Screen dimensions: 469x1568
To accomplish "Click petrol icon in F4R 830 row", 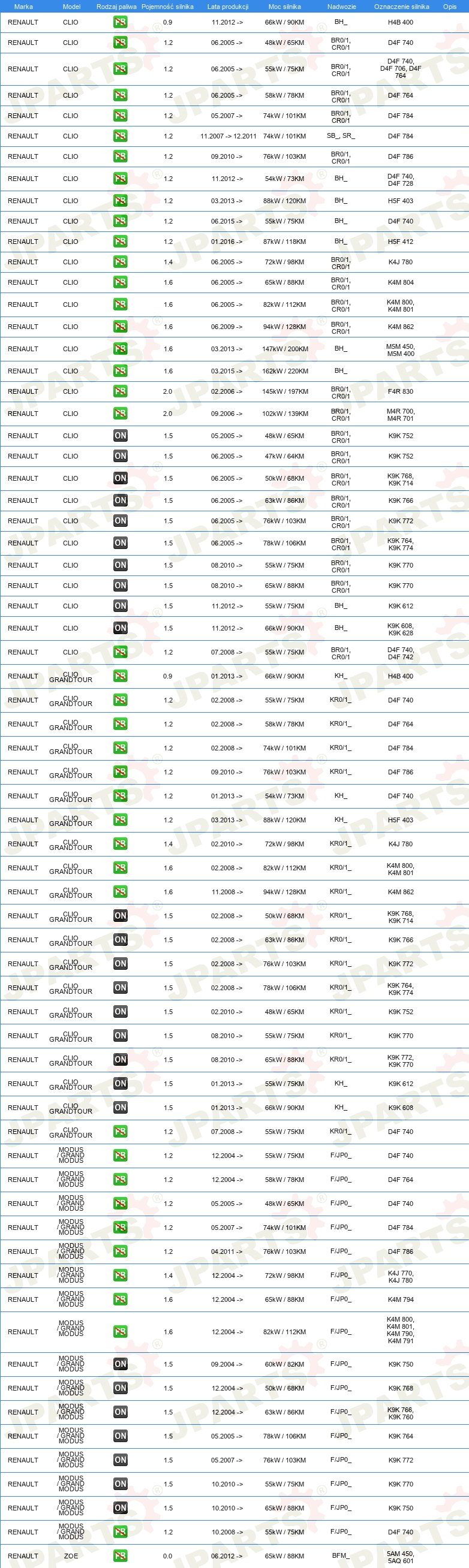I will pyautogui.click(x=121, y=391).
